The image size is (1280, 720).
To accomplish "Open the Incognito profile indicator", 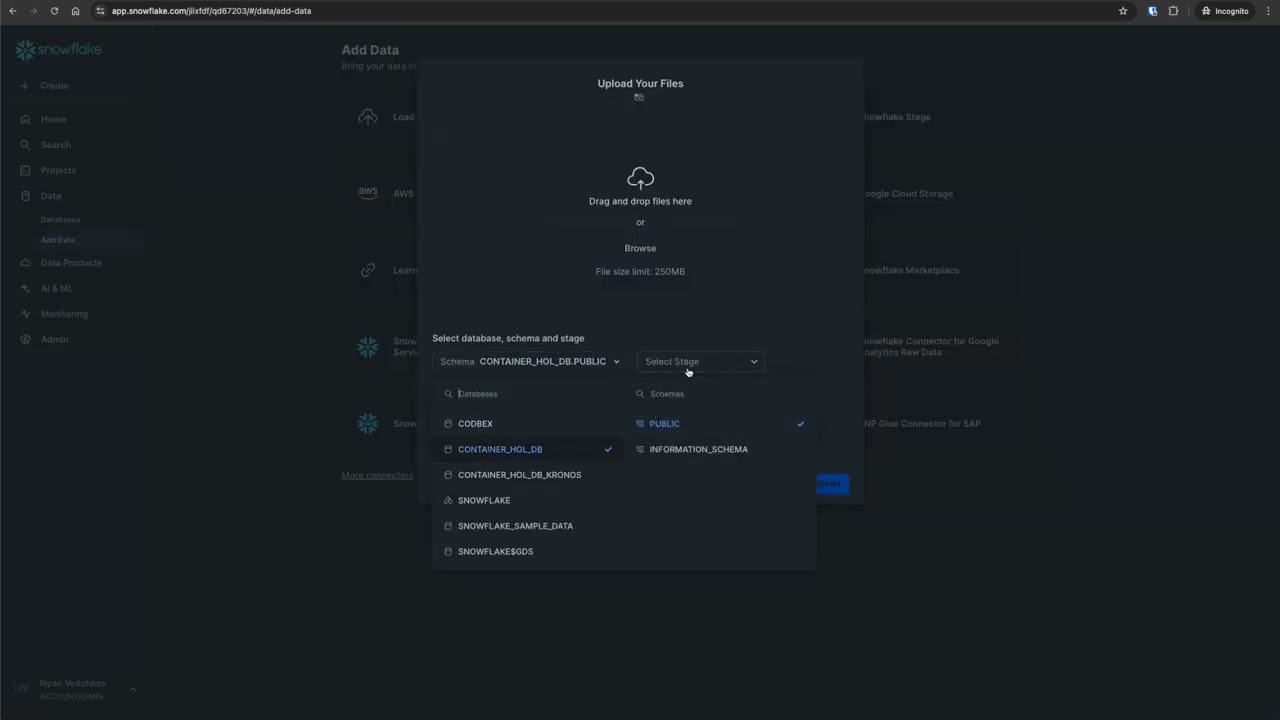I will pyautogui.click(x=1225, y=11).
